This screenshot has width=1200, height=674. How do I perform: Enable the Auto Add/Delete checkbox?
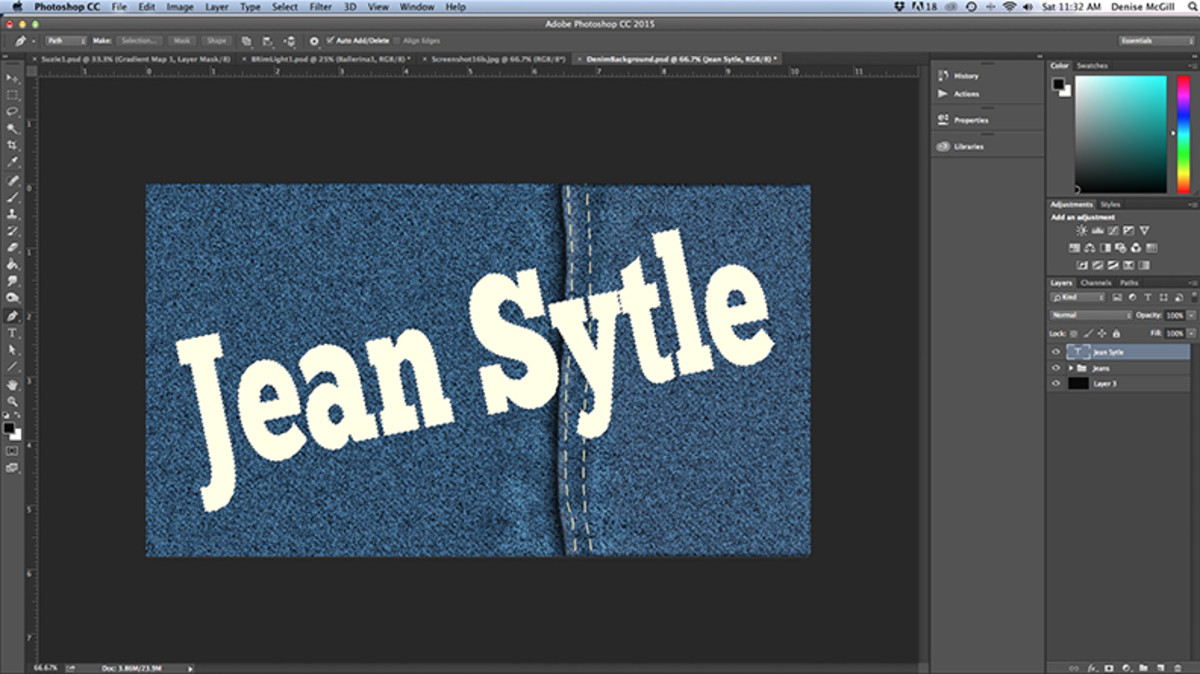pos(328,41)
